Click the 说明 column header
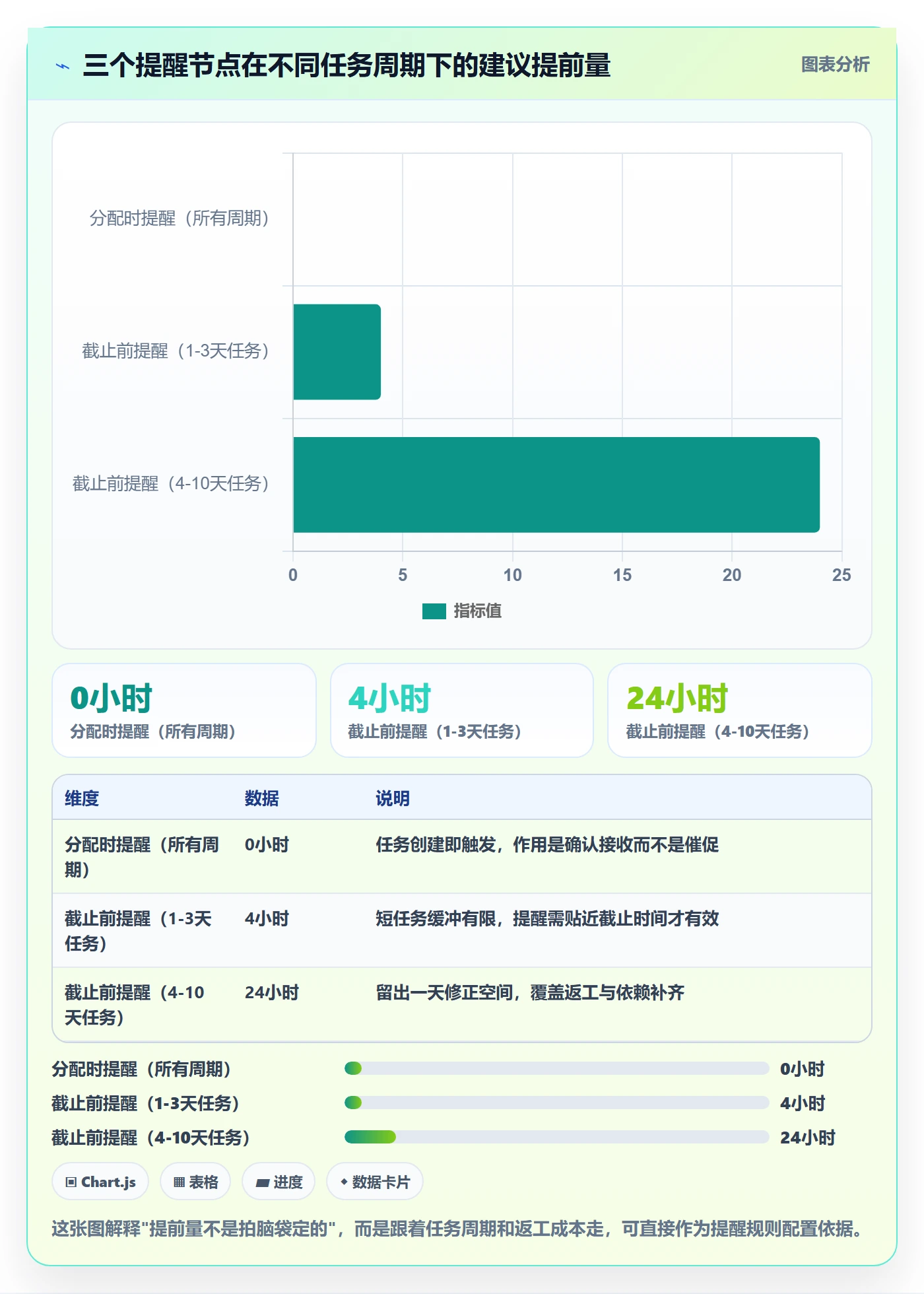 [393, 798]
